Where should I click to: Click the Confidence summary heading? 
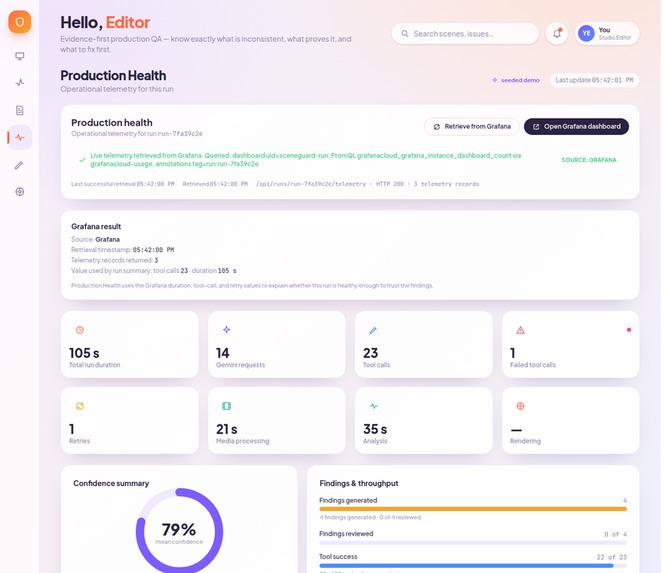click(111, 483)
